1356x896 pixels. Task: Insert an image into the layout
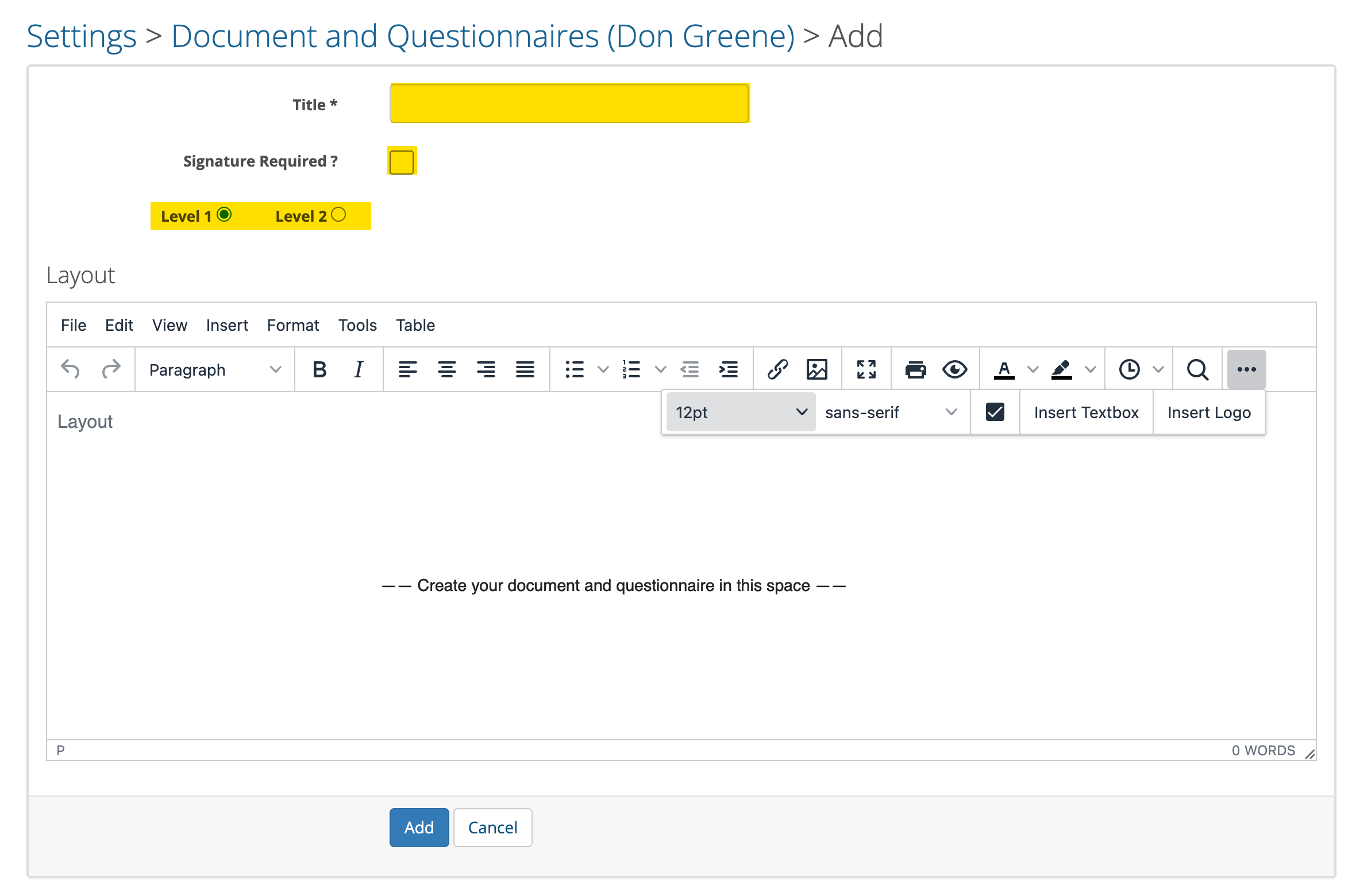point(818,369)
